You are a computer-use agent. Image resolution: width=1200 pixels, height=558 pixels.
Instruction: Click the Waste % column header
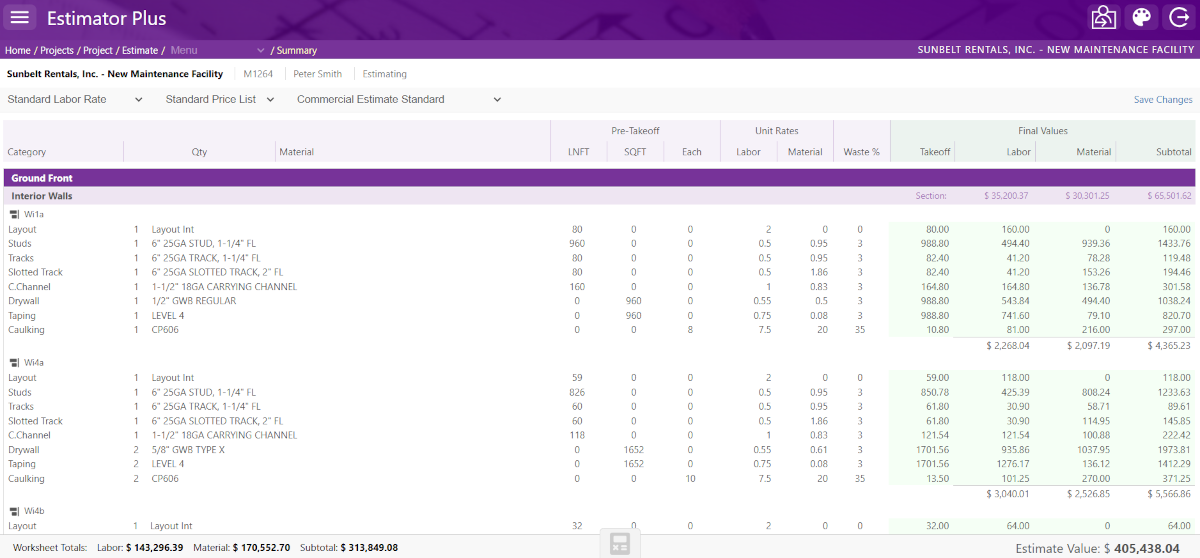coord(861,152)
